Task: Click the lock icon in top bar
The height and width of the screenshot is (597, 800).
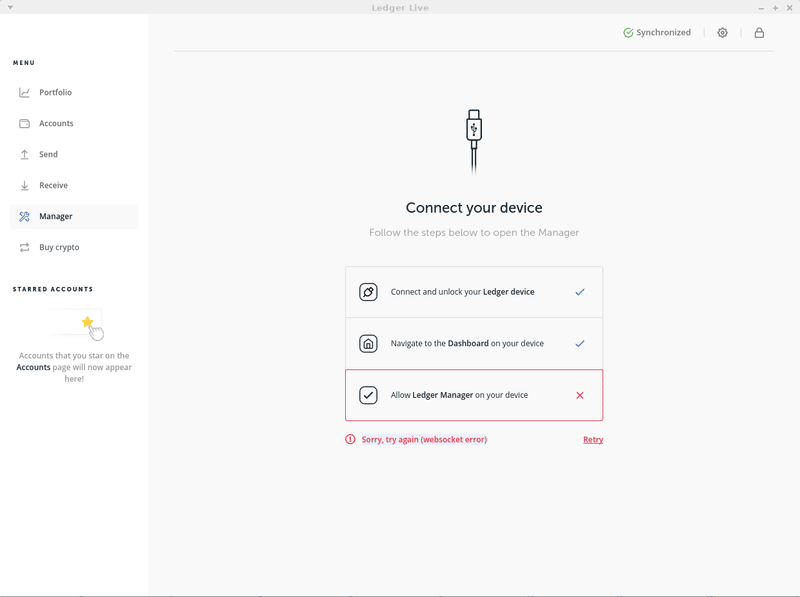Action: click(x=760, y=32)
